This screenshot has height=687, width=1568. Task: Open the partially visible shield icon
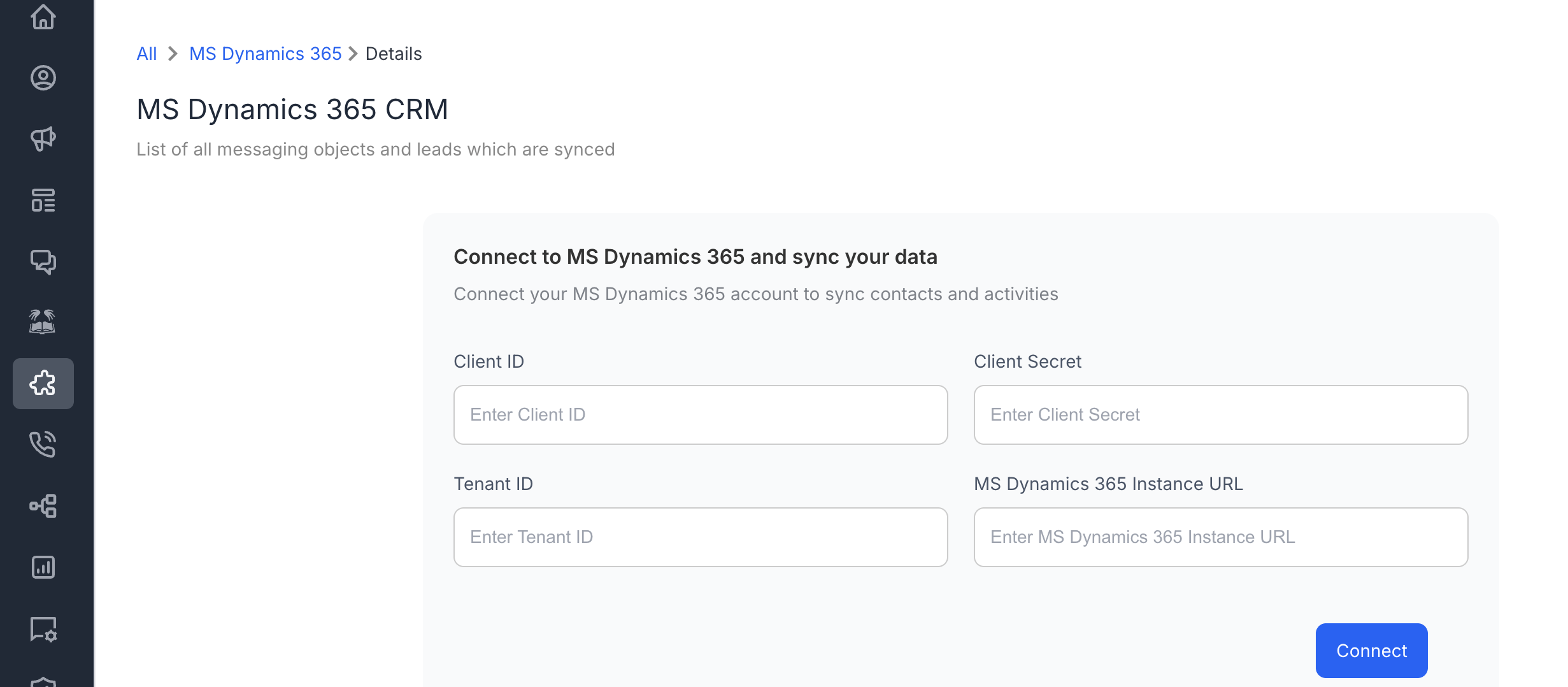pyautogui.click(x=43, y=681)
